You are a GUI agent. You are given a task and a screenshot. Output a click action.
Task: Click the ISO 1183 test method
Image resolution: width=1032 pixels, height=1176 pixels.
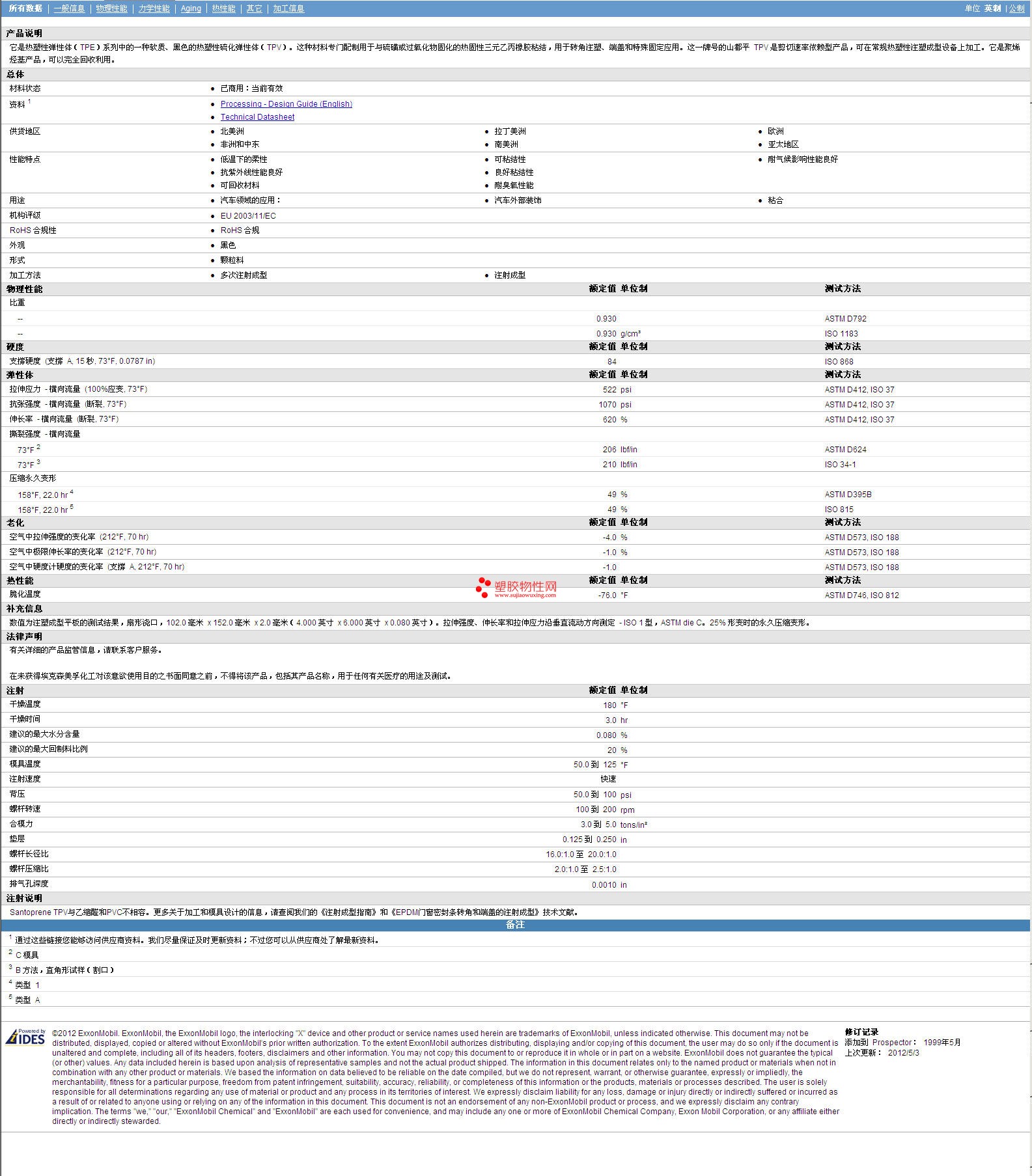pyautogui.click(x=841, y=334)
